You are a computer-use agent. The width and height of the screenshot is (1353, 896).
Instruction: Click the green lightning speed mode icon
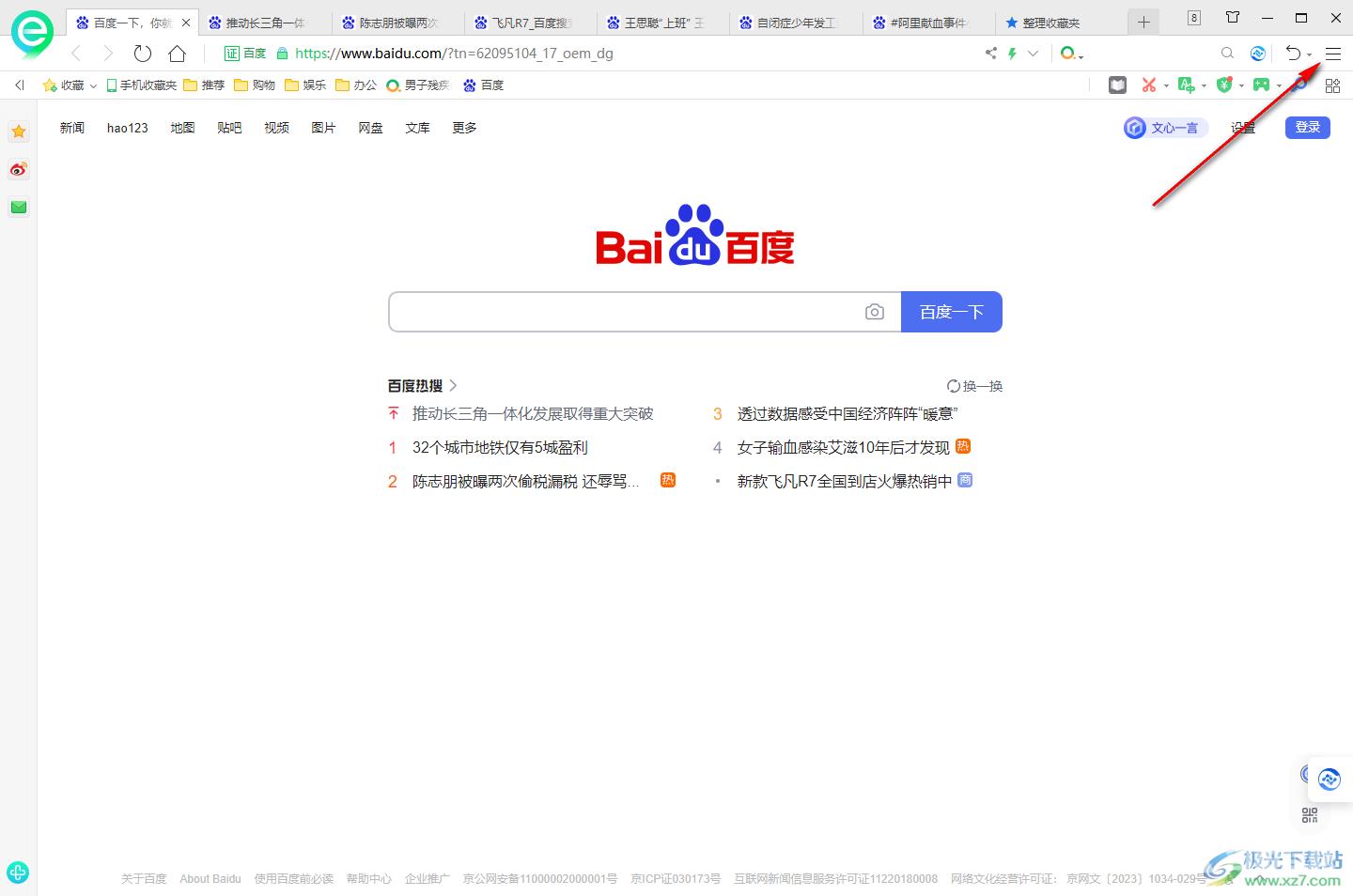(x=1012, y=54)
